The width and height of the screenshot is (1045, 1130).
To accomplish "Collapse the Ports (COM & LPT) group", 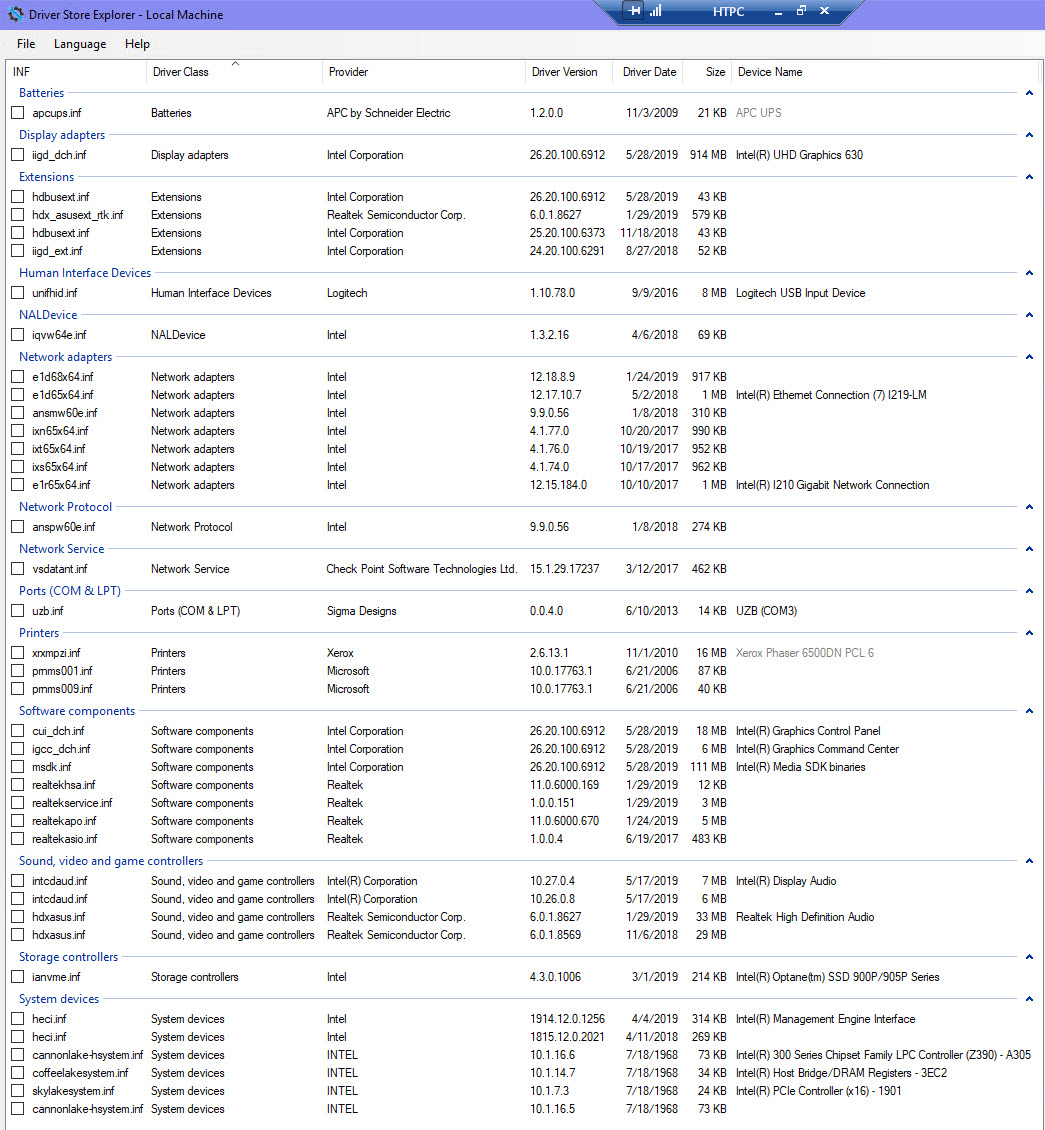I will [1029, 591].
